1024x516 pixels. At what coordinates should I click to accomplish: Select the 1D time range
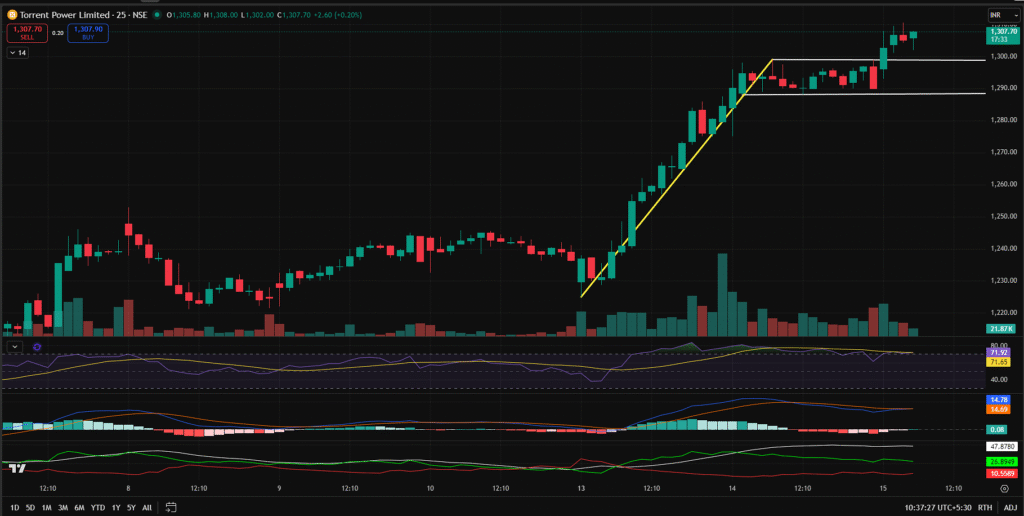pyautogui.click(x=13, y=507)
